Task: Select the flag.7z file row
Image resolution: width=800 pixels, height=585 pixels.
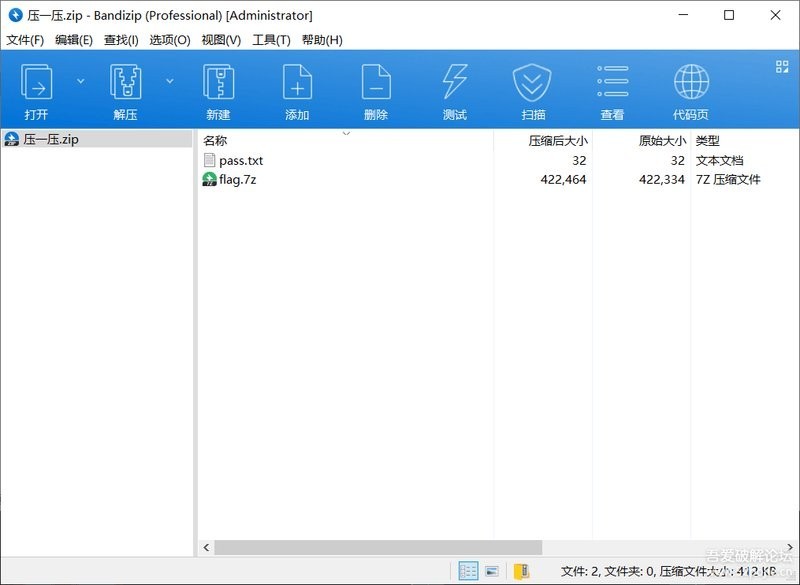Action: pos(497,180)
